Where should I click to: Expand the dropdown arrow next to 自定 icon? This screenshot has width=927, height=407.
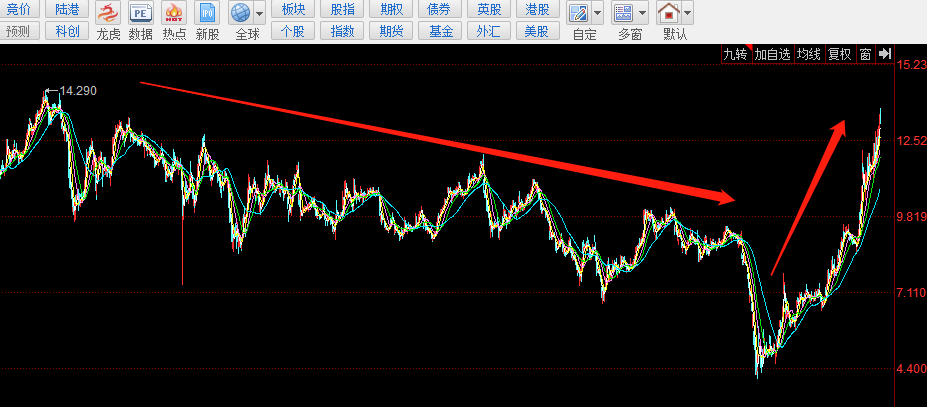(x=597, y=14)
